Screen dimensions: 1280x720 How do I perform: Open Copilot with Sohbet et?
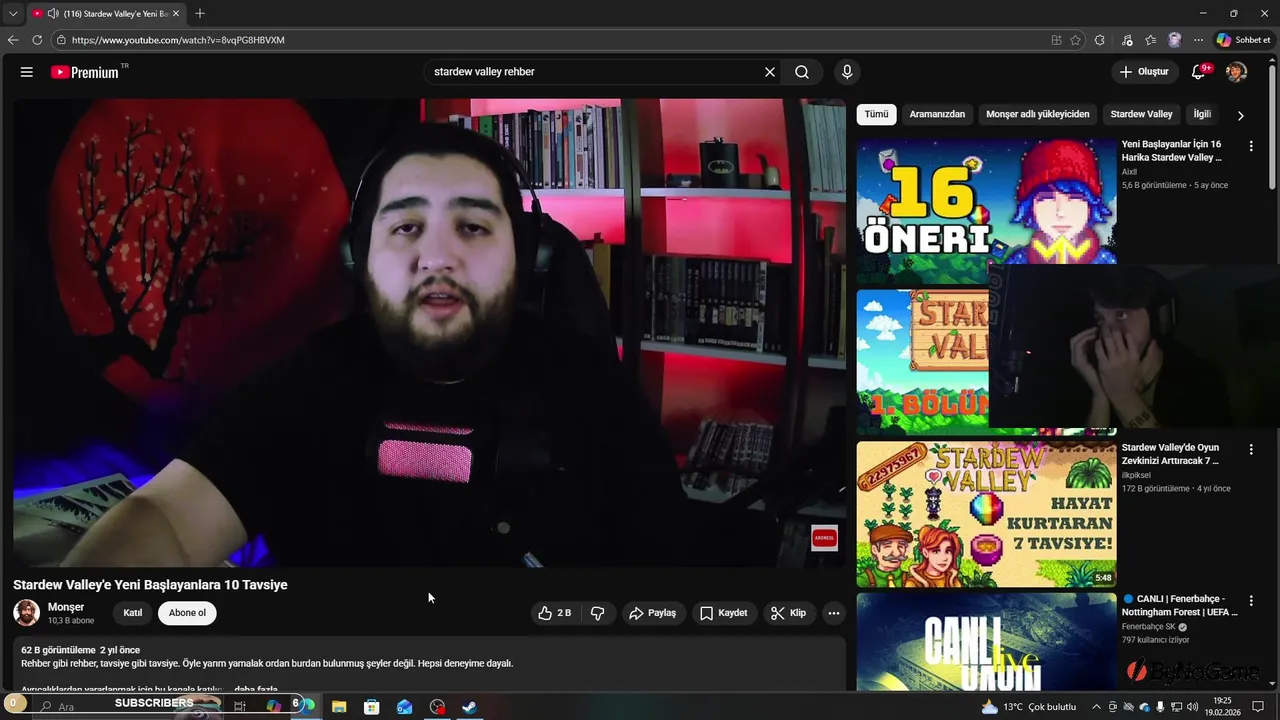coord(1243,40)
